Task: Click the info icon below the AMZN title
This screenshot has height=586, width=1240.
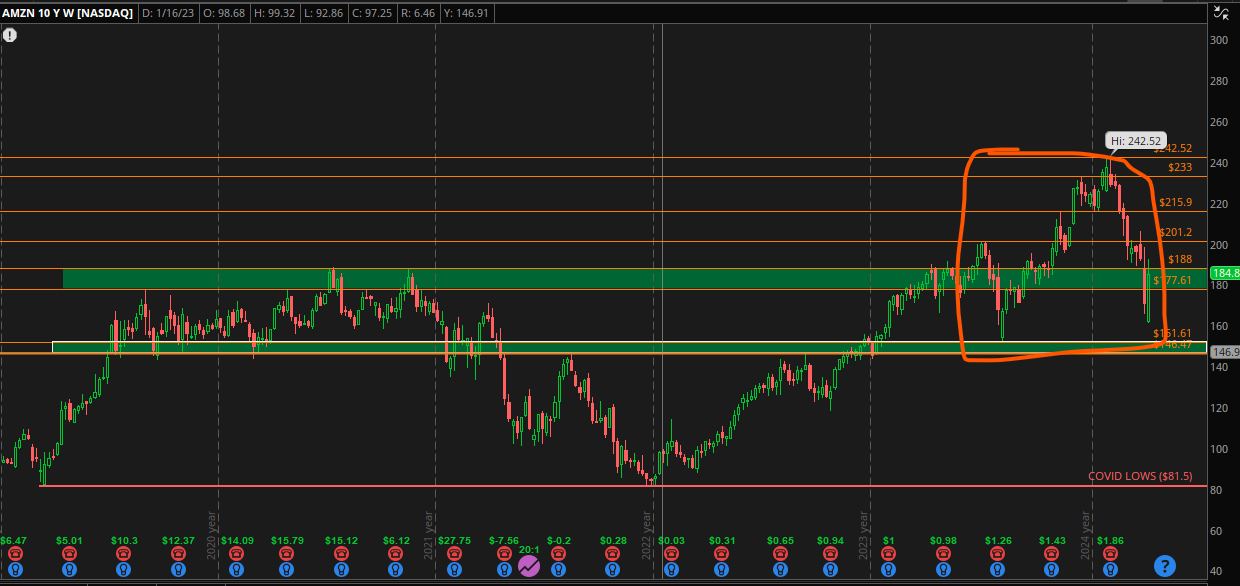Action: click(10, 35)
